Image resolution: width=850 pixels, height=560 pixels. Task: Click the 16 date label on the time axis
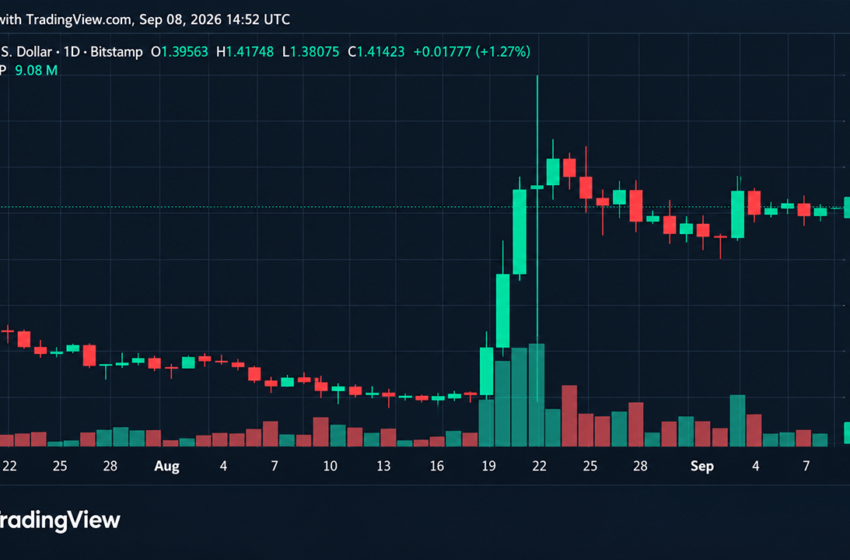click(437, 466)
